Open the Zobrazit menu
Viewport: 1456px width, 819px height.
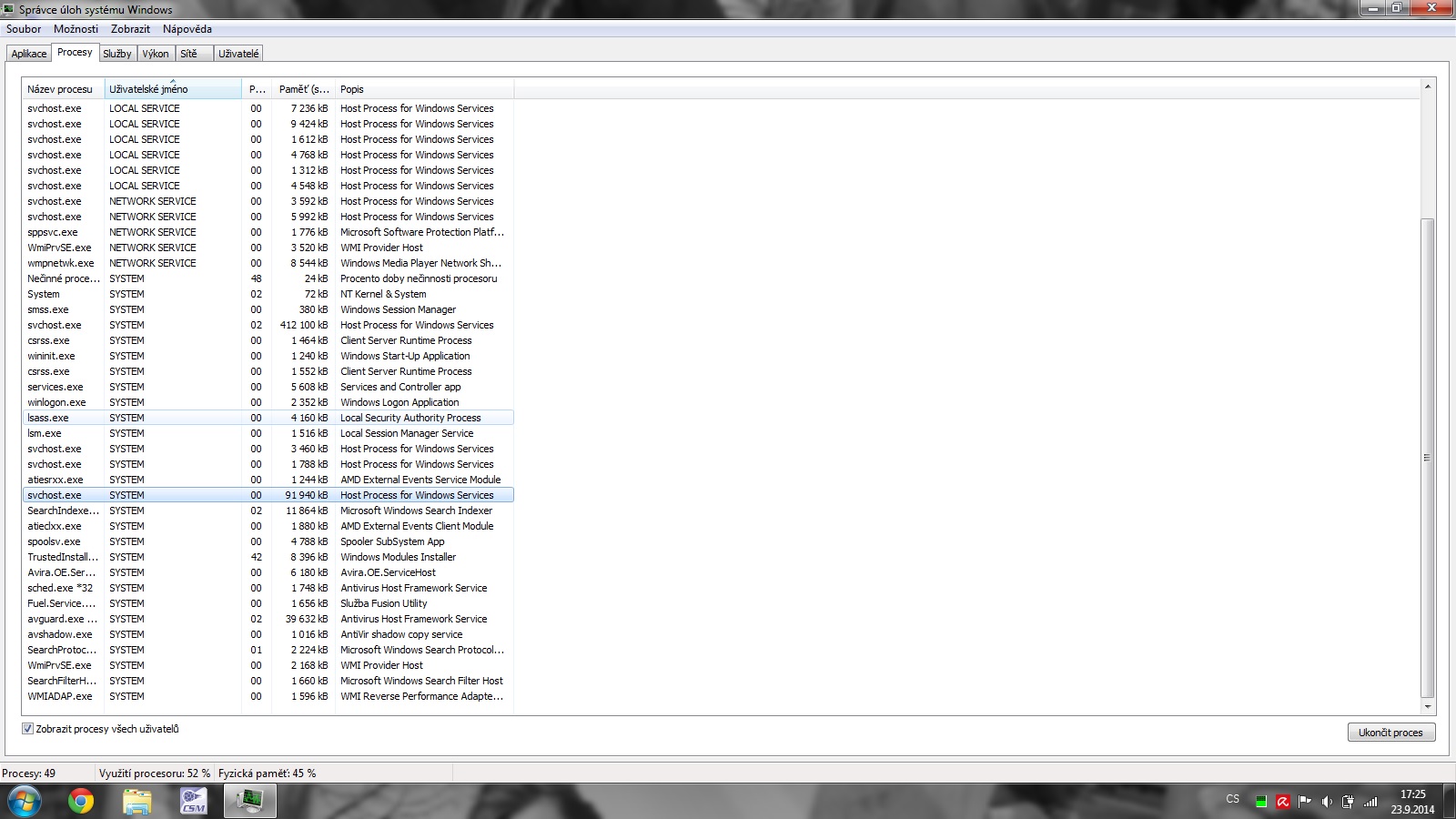coord(130,29)
